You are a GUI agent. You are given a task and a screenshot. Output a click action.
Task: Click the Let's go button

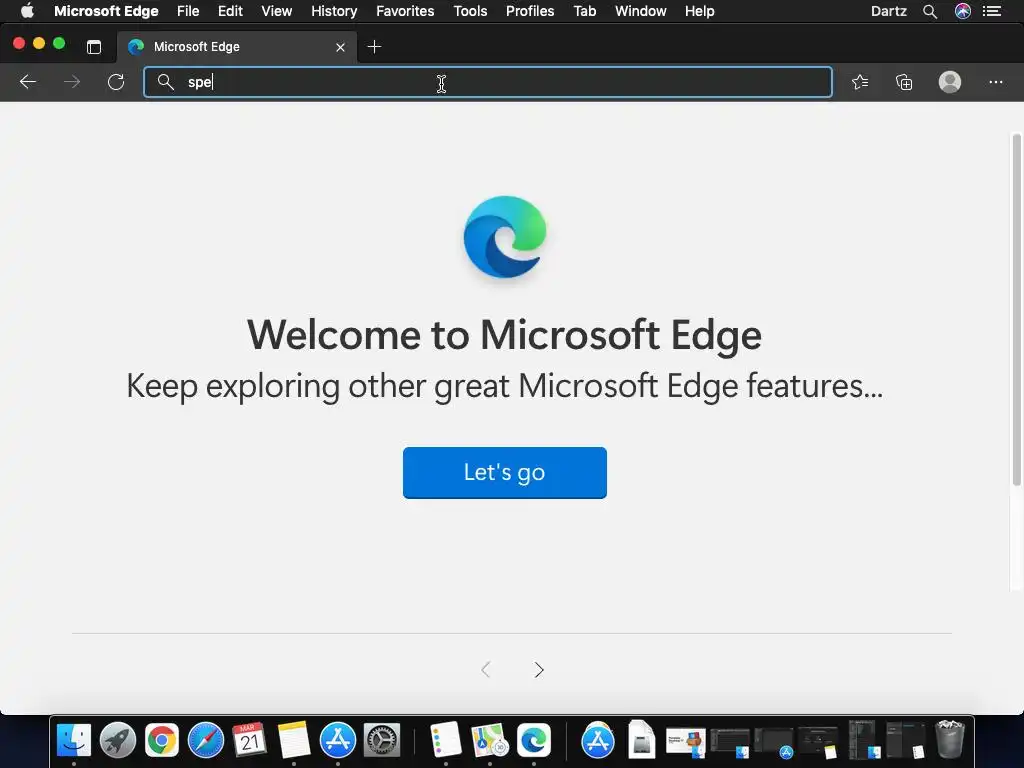pyautogui.click(x=505, y=472)
